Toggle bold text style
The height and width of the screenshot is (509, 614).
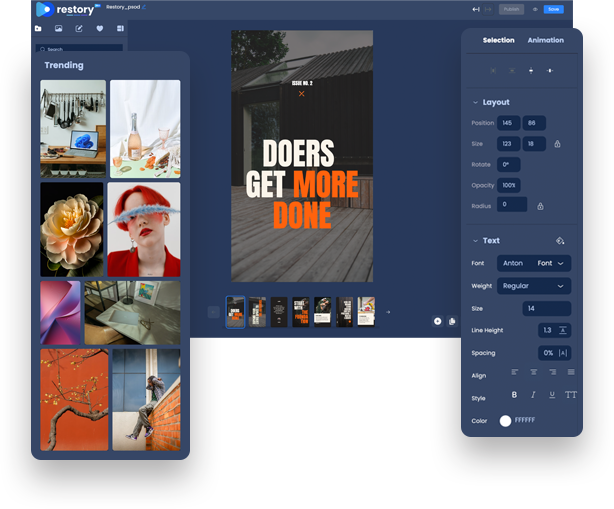tap(515, 395)
